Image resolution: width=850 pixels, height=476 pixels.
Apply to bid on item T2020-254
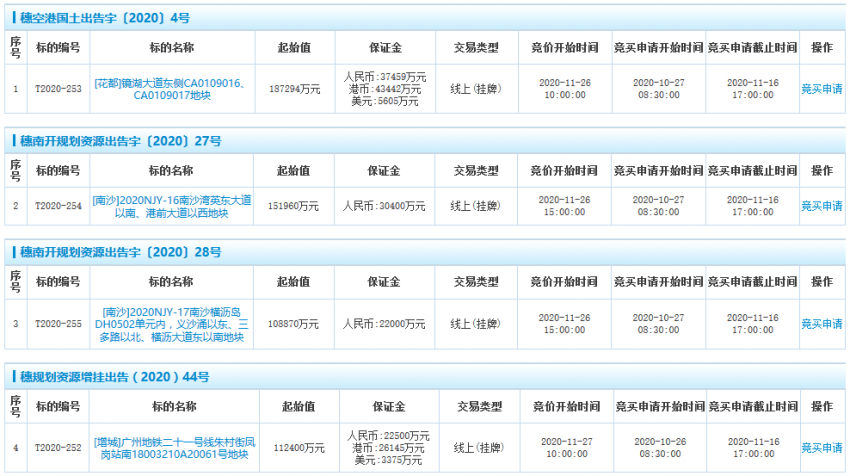[x=821, y=206]
